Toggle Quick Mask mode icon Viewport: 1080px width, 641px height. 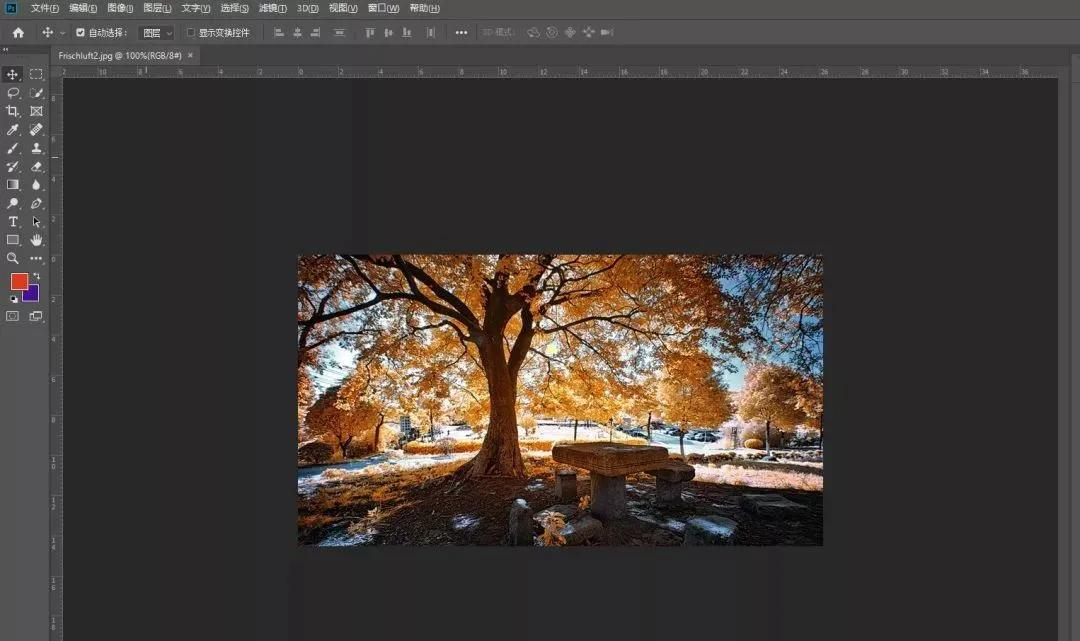pos(13,316)
